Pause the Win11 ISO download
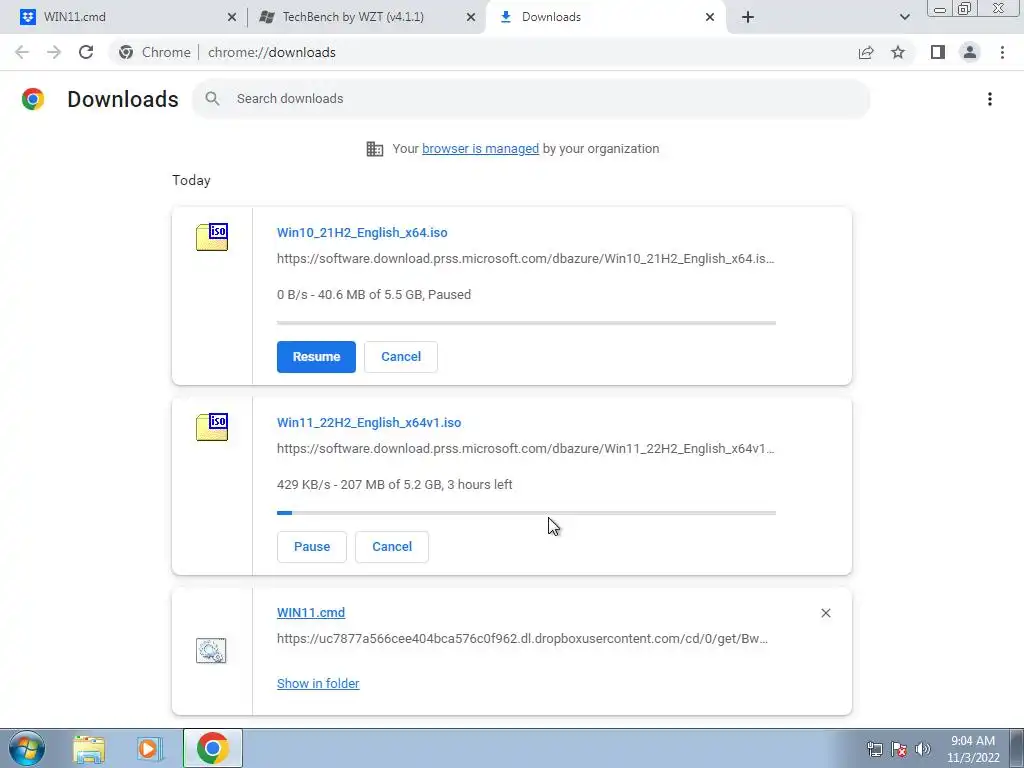 click(312, 547)
